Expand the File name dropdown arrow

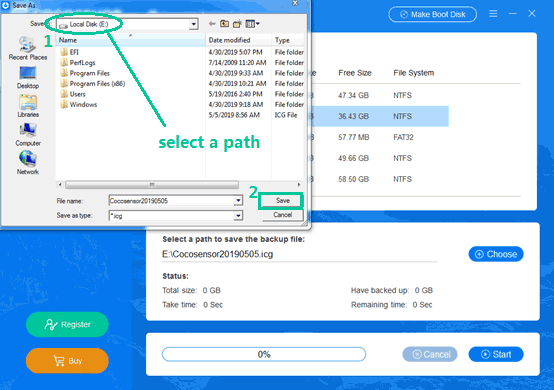tap(238, 201)
